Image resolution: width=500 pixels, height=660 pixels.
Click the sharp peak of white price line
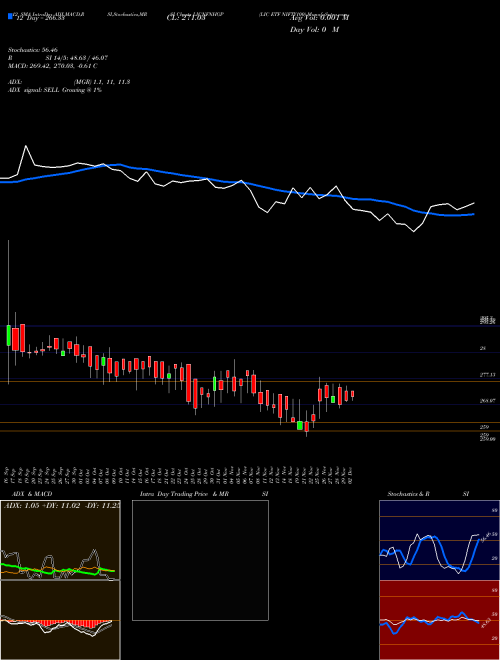[x=26, y=146]
